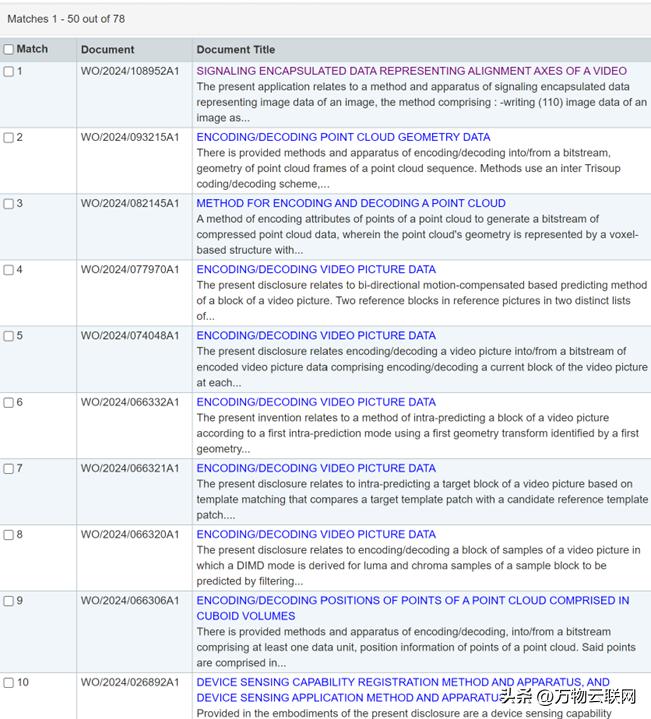Image resolution: width=651 pixels, height=719 pixels.
Task: Toggle the match 10 checkbox
Action: pos(9,683)
